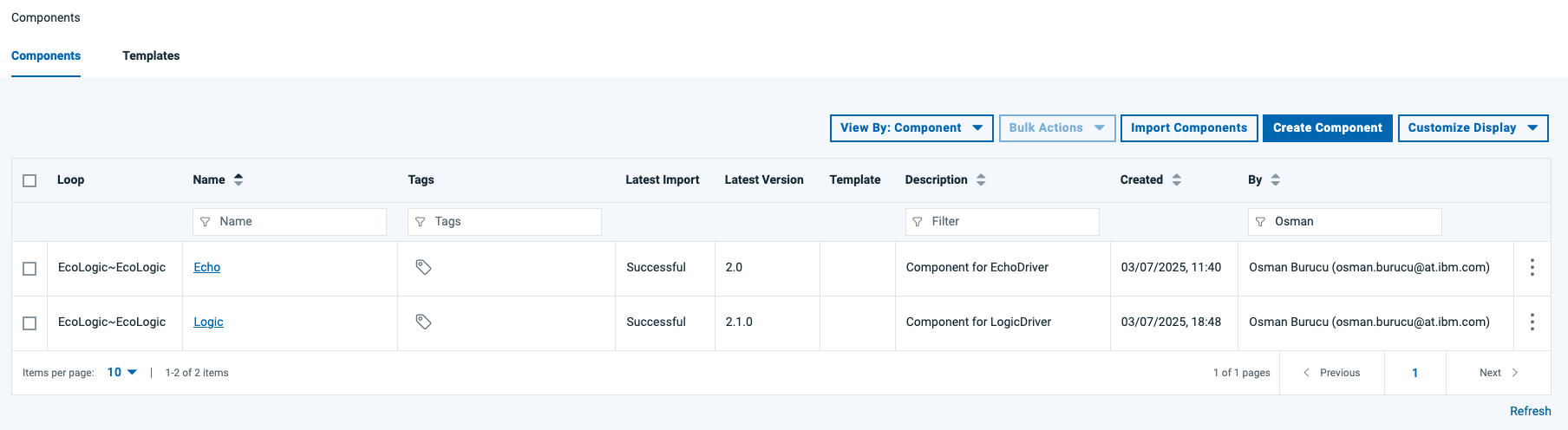Select page number 1 in pagination
This screenshot has width=1568, height=430.
pyautogui.click(x=1414, y=373)
